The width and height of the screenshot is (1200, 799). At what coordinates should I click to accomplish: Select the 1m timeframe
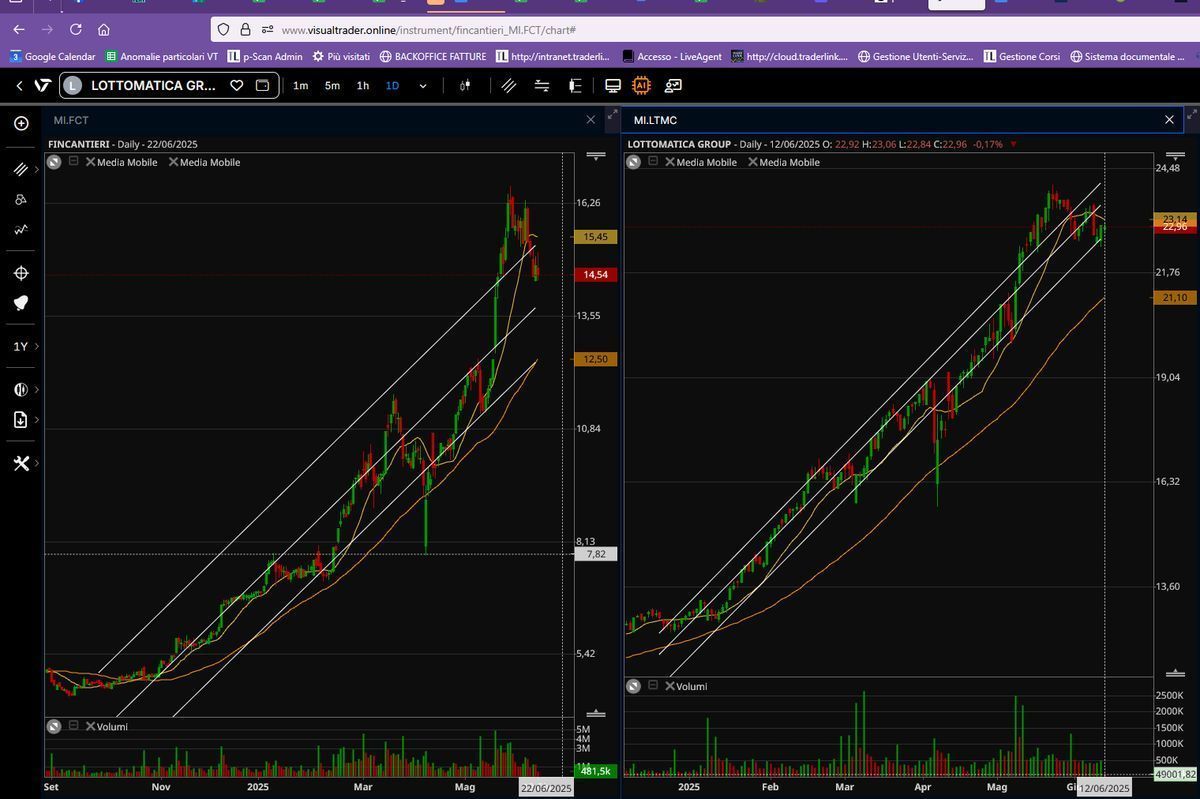click(x=300, y=86)
